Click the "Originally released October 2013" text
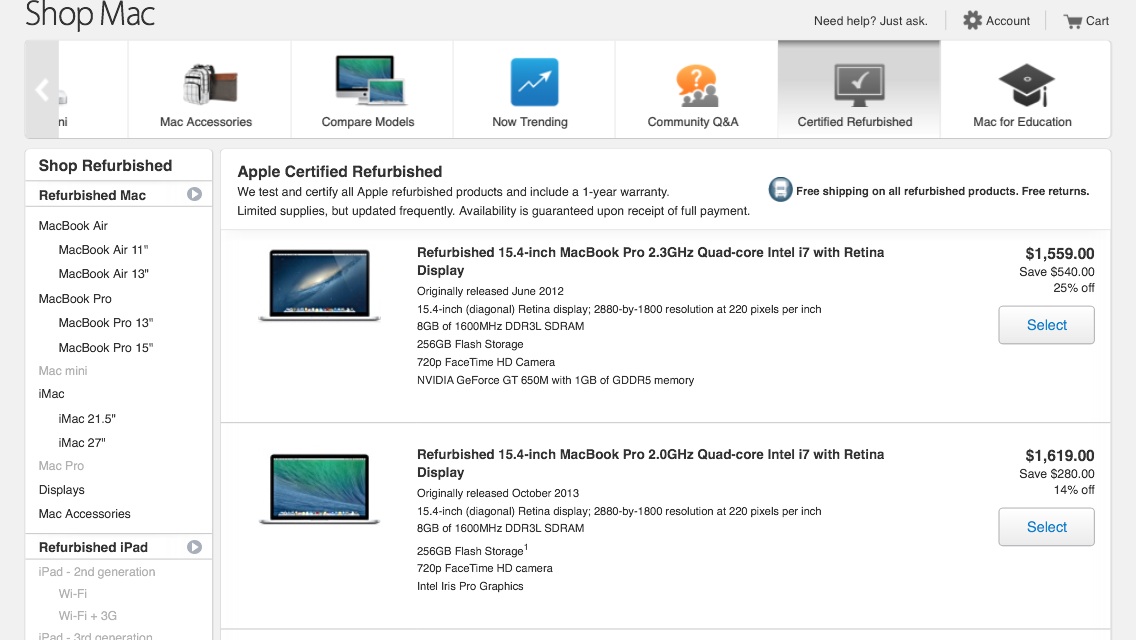The image size is (1136, 640). click(498, 493)
